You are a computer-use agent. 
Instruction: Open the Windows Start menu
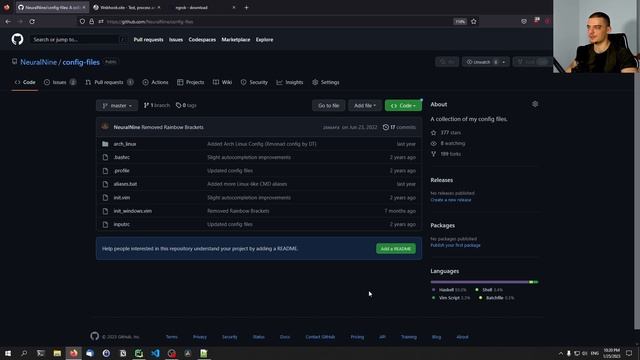coord(8,353)
